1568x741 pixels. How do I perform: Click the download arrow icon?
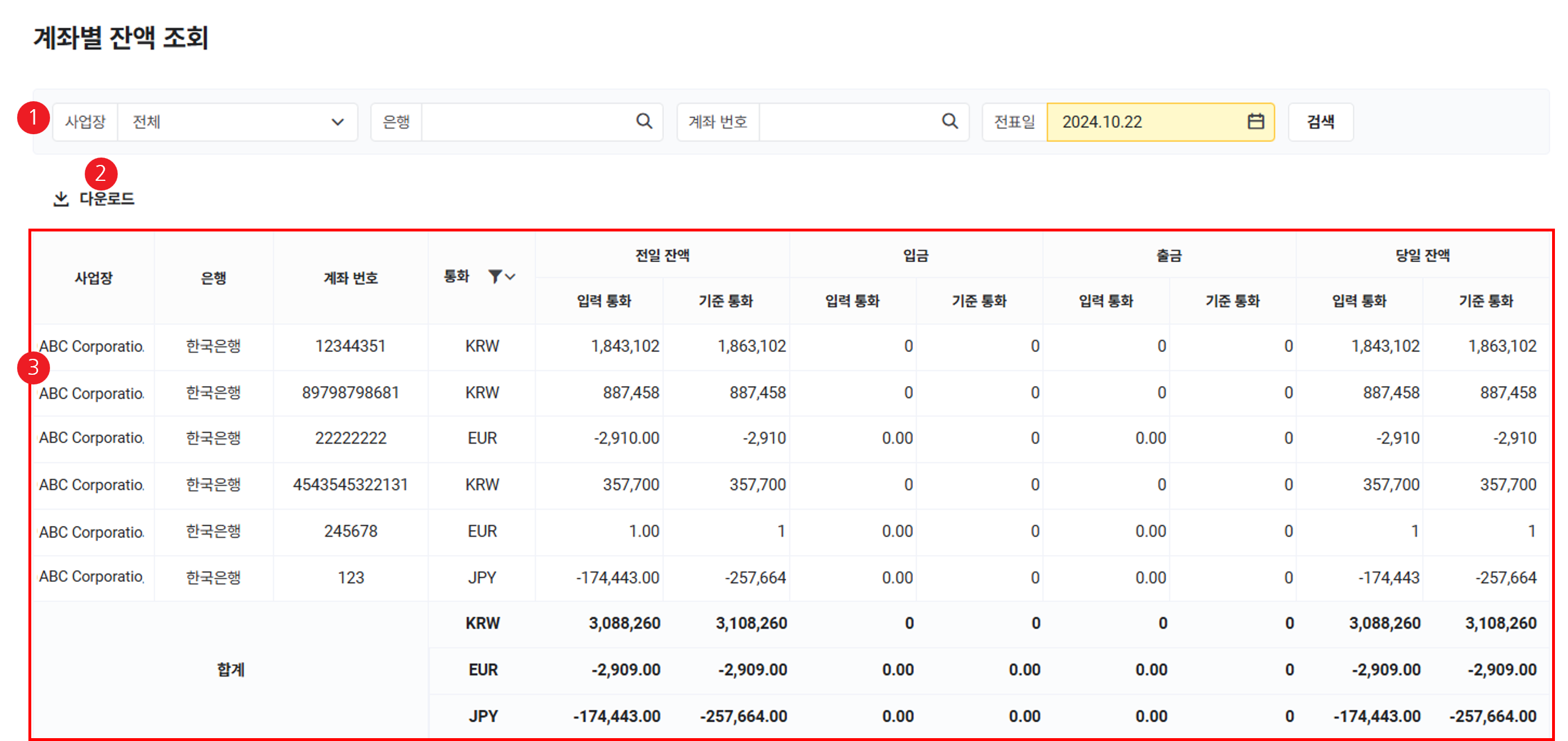(61, 199)
